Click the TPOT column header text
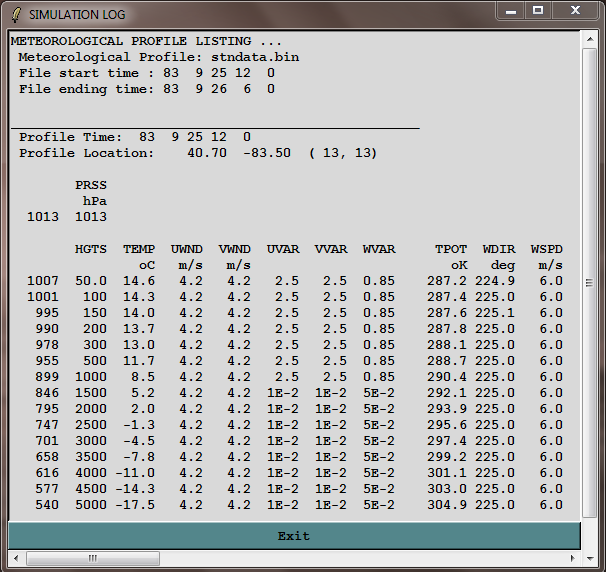 [x=451, y=249]
